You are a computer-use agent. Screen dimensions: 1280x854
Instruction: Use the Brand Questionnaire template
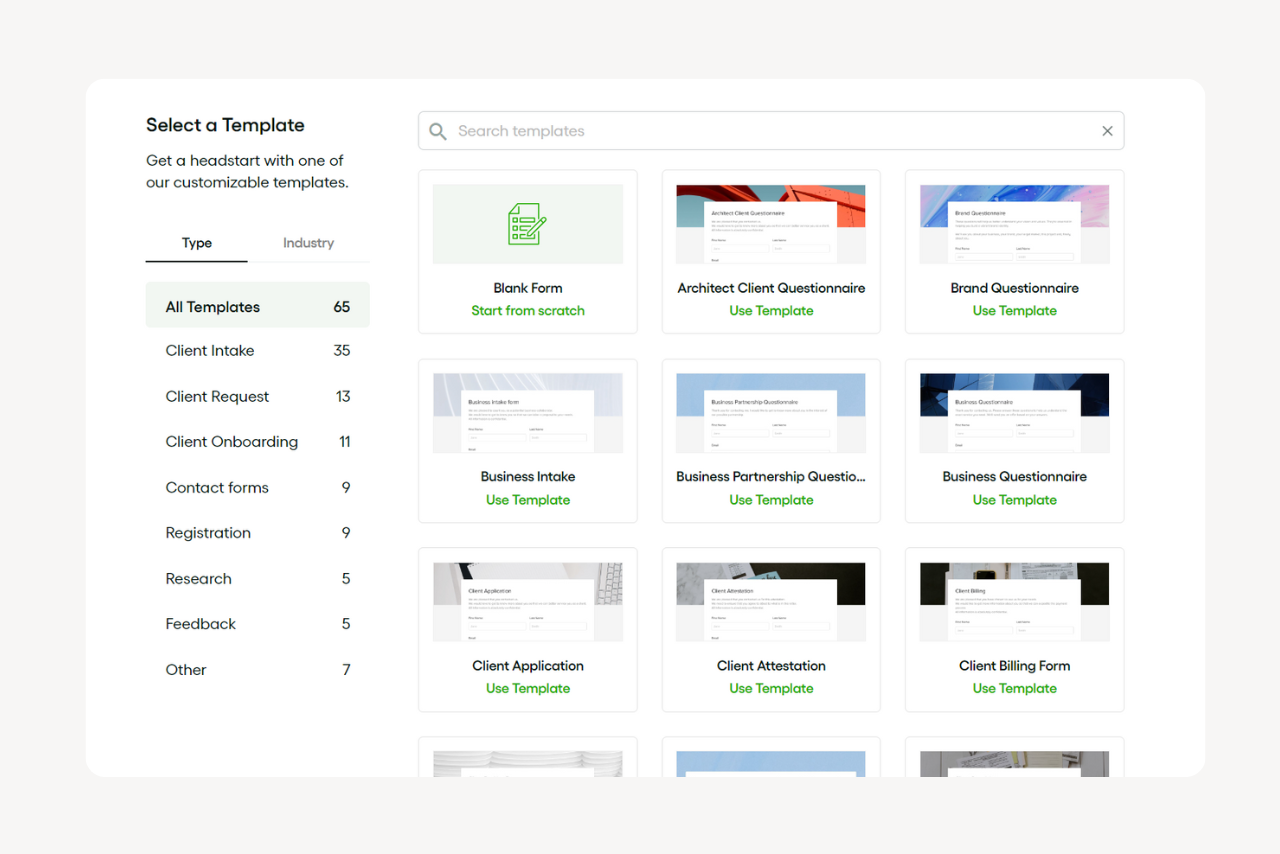click(1015, 311)
